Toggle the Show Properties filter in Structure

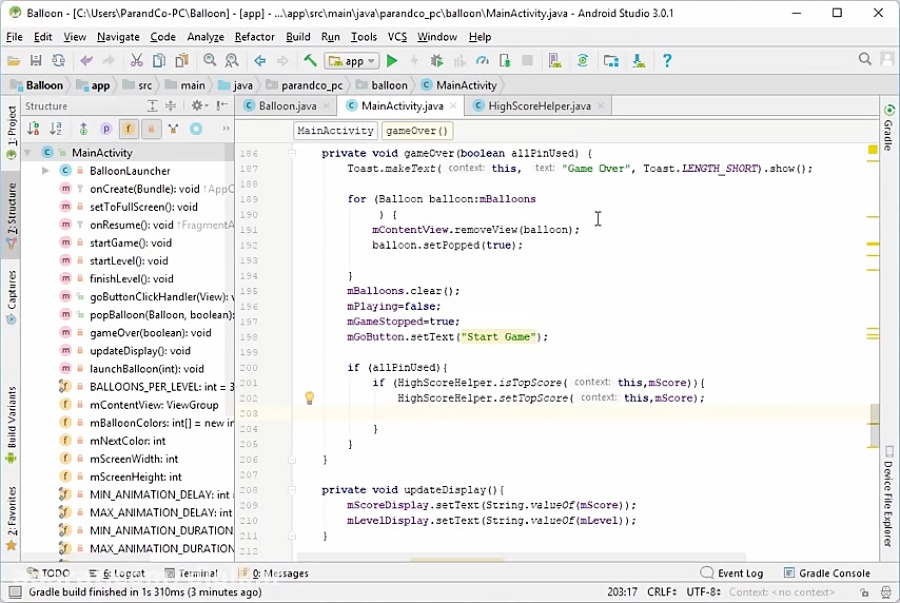(x=106, y=128)
